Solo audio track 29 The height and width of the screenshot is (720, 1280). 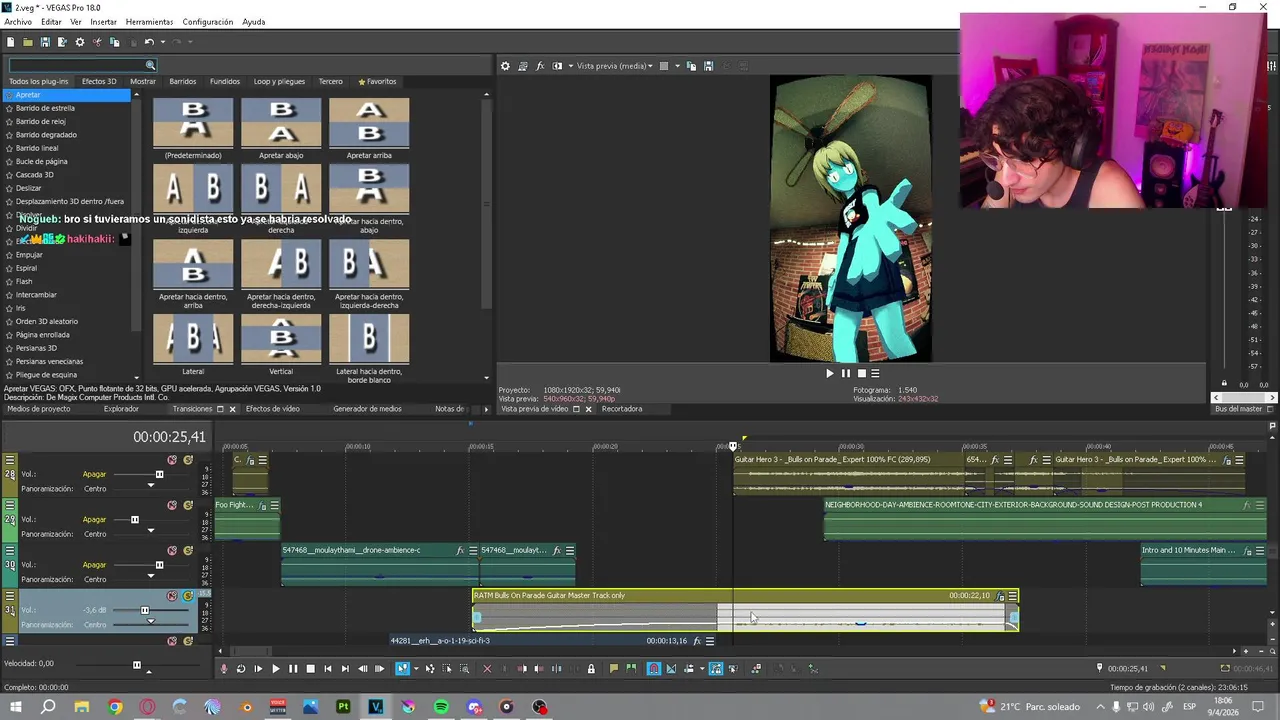[x=188, y=505]
